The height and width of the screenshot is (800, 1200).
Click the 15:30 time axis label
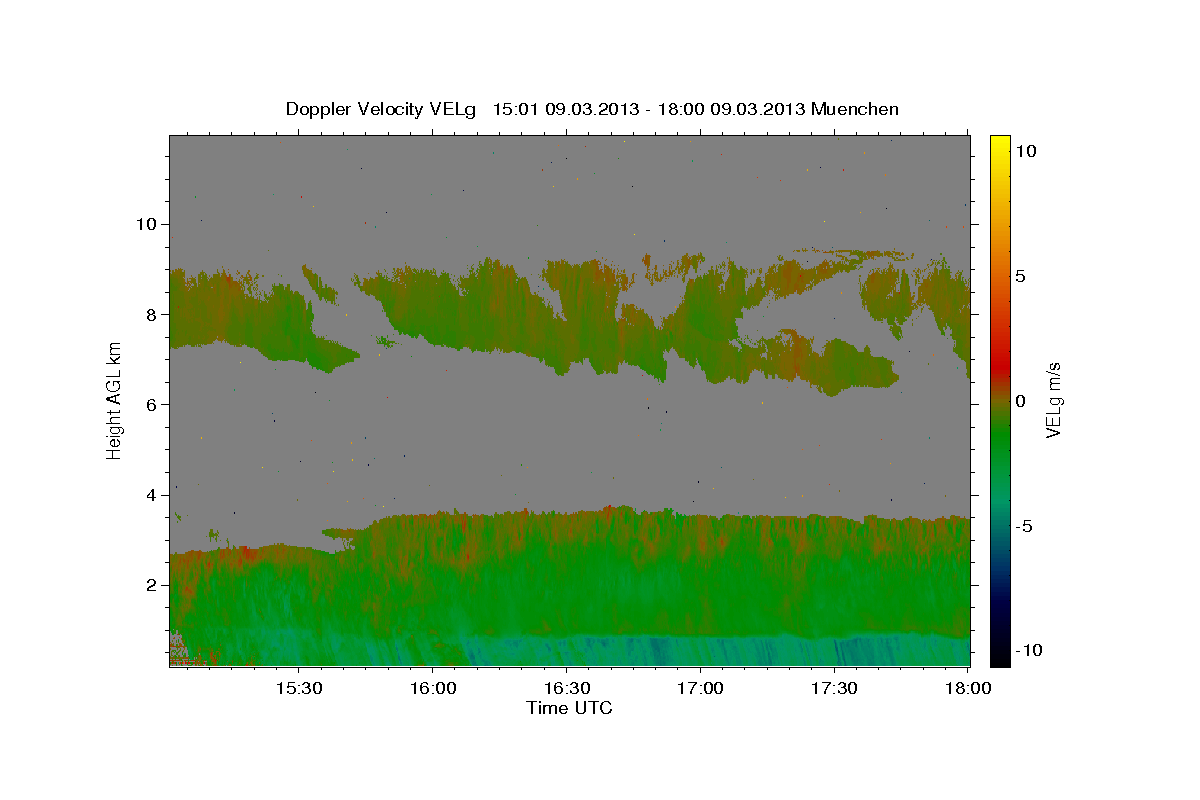coord(299,689)
